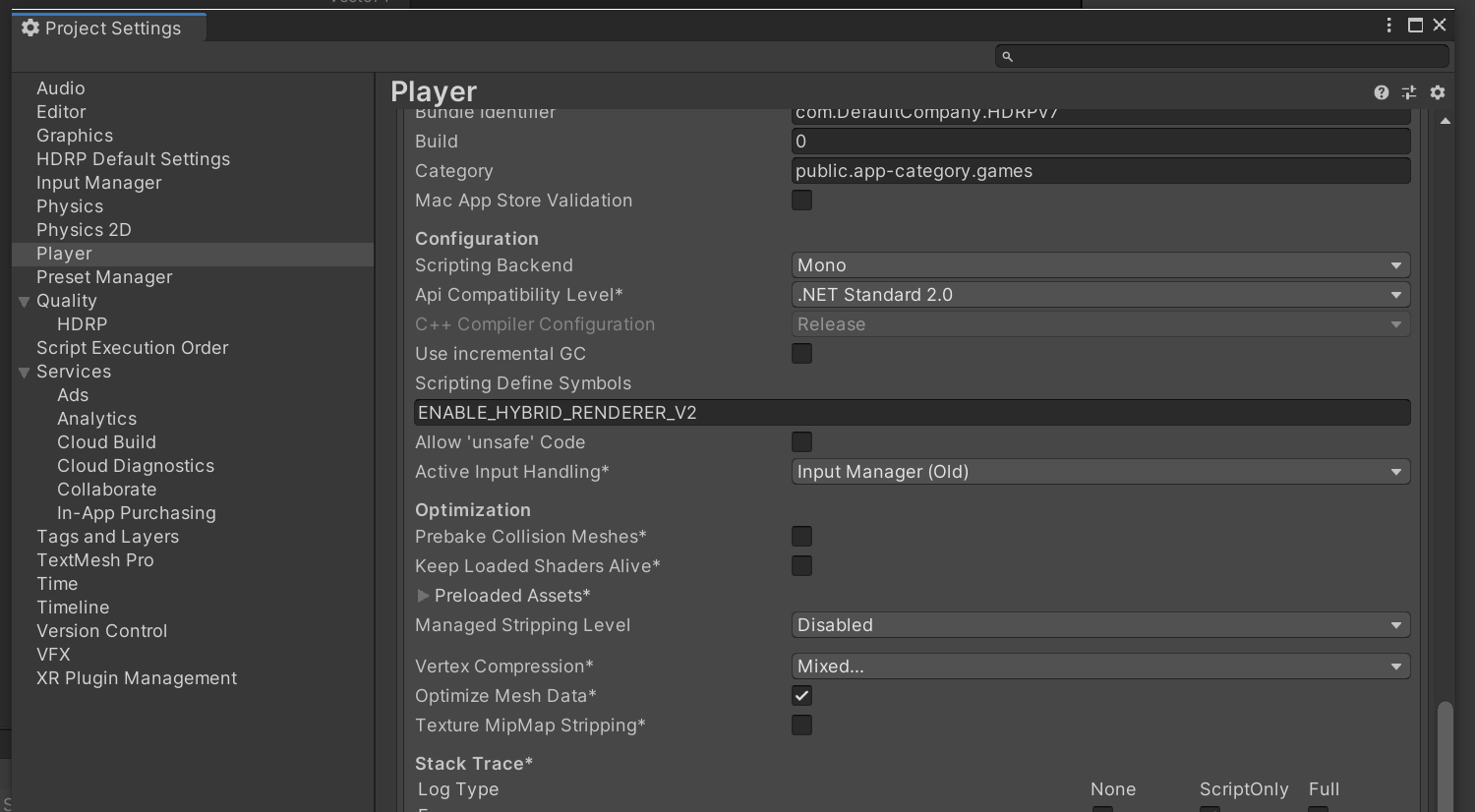
Task: Open the window's three-dot options menu
Action: 1388,26
